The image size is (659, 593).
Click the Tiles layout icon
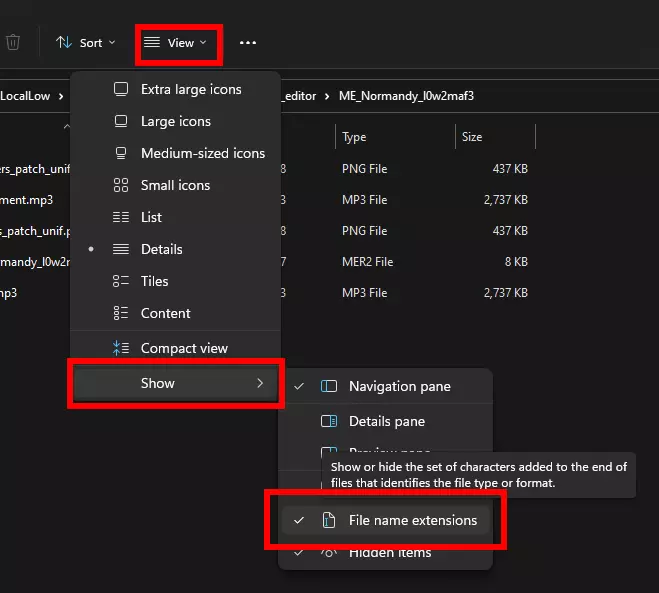point(121,281)
